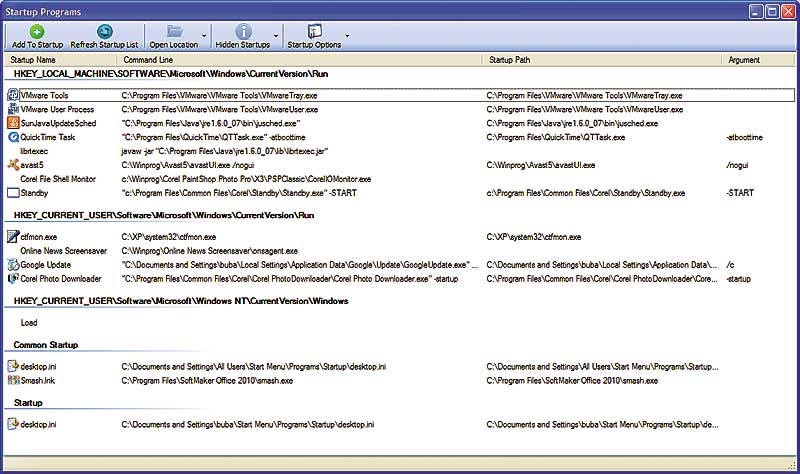Click the VMware Tools entry icon

pos(13,95)
